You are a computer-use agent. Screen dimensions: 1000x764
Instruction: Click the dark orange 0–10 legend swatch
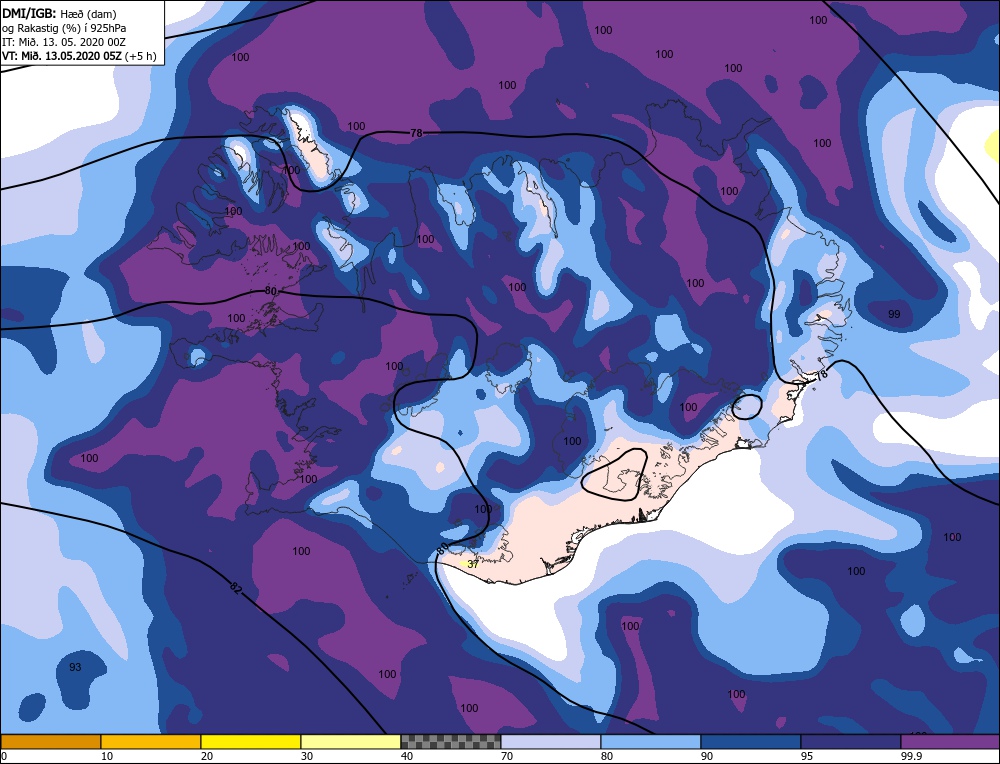(51, 741)
